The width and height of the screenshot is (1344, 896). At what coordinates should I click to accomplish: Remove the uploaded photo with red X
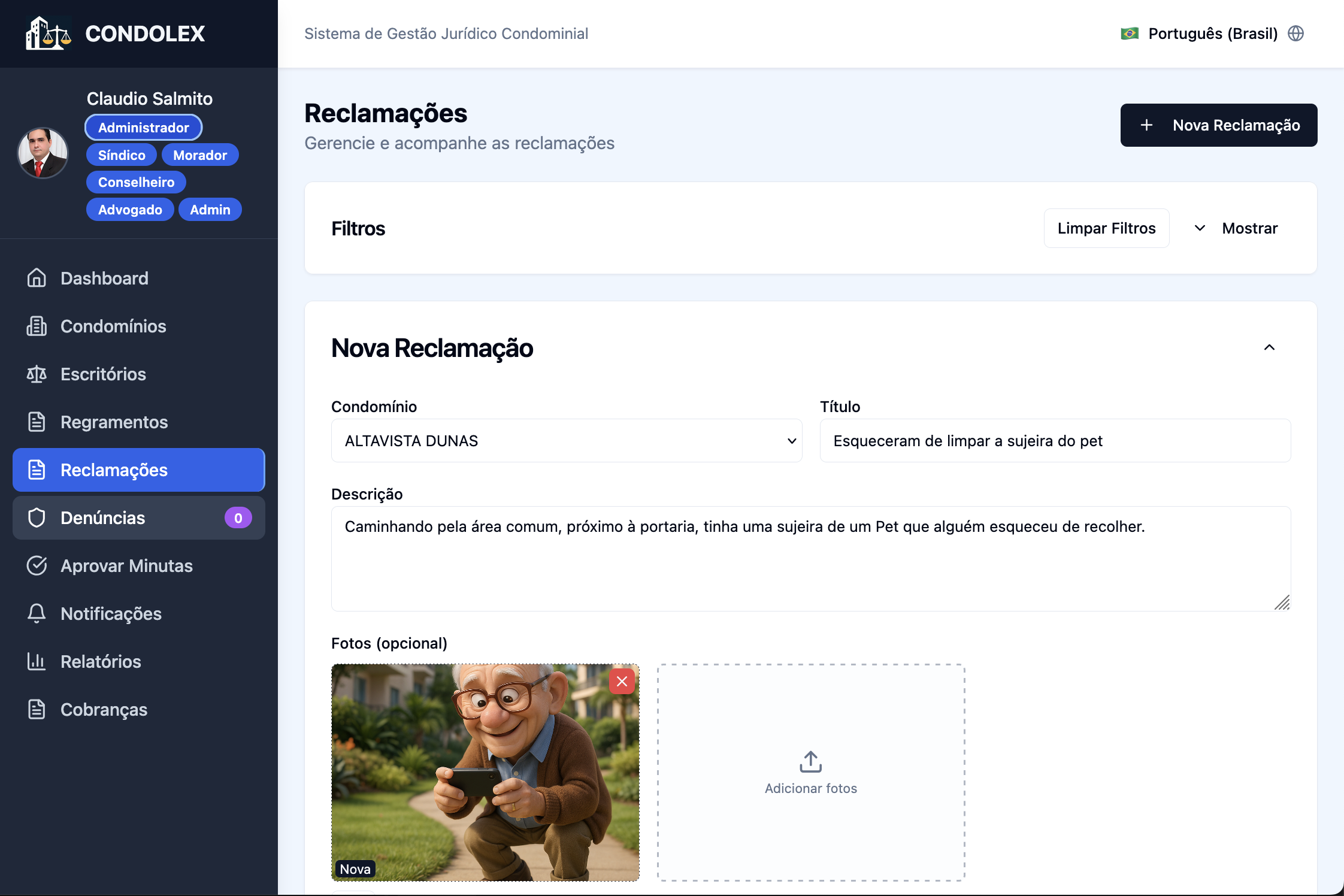click(x=622, y=682)
